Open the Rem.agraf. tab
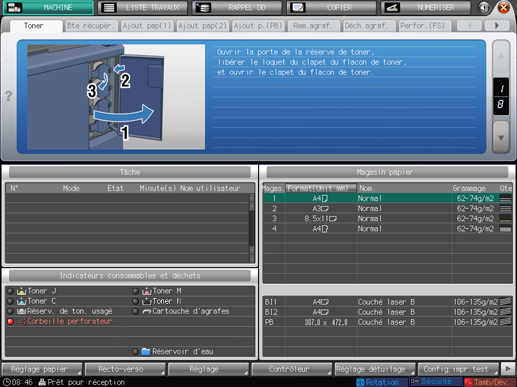 (313, 26)
